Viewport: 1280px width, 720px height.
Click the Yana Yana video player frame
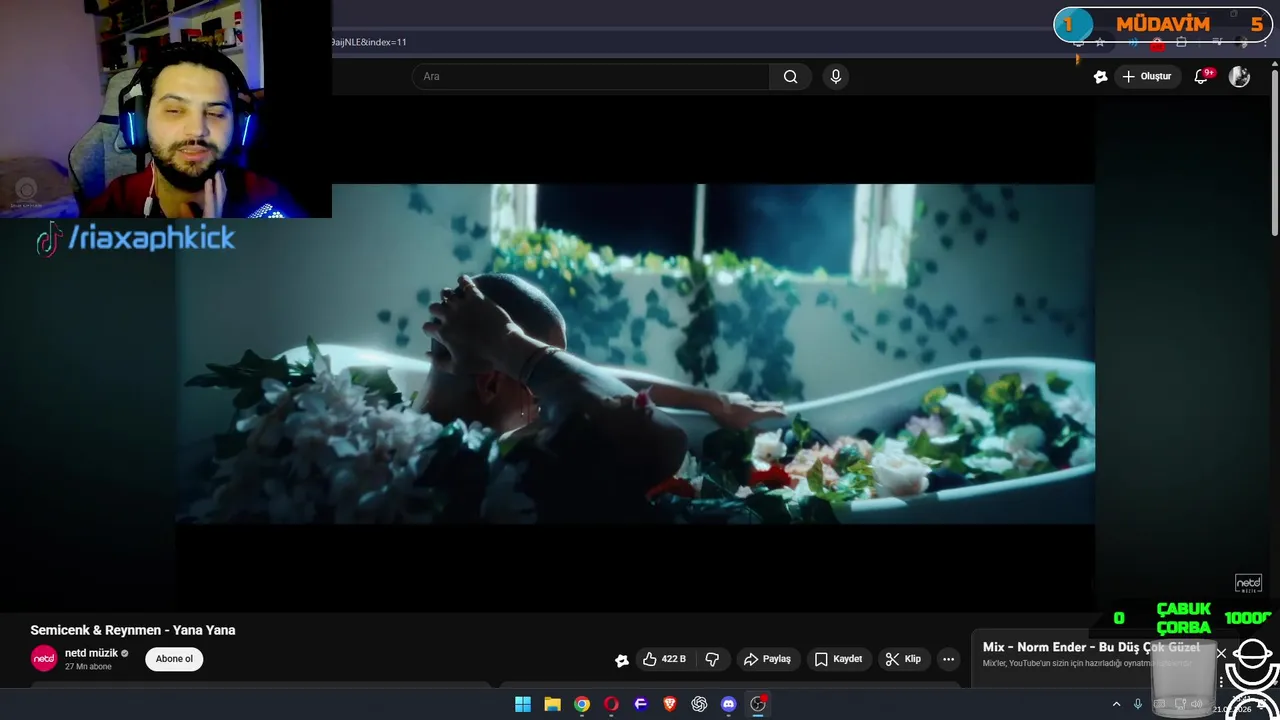[x=635, y=353]
